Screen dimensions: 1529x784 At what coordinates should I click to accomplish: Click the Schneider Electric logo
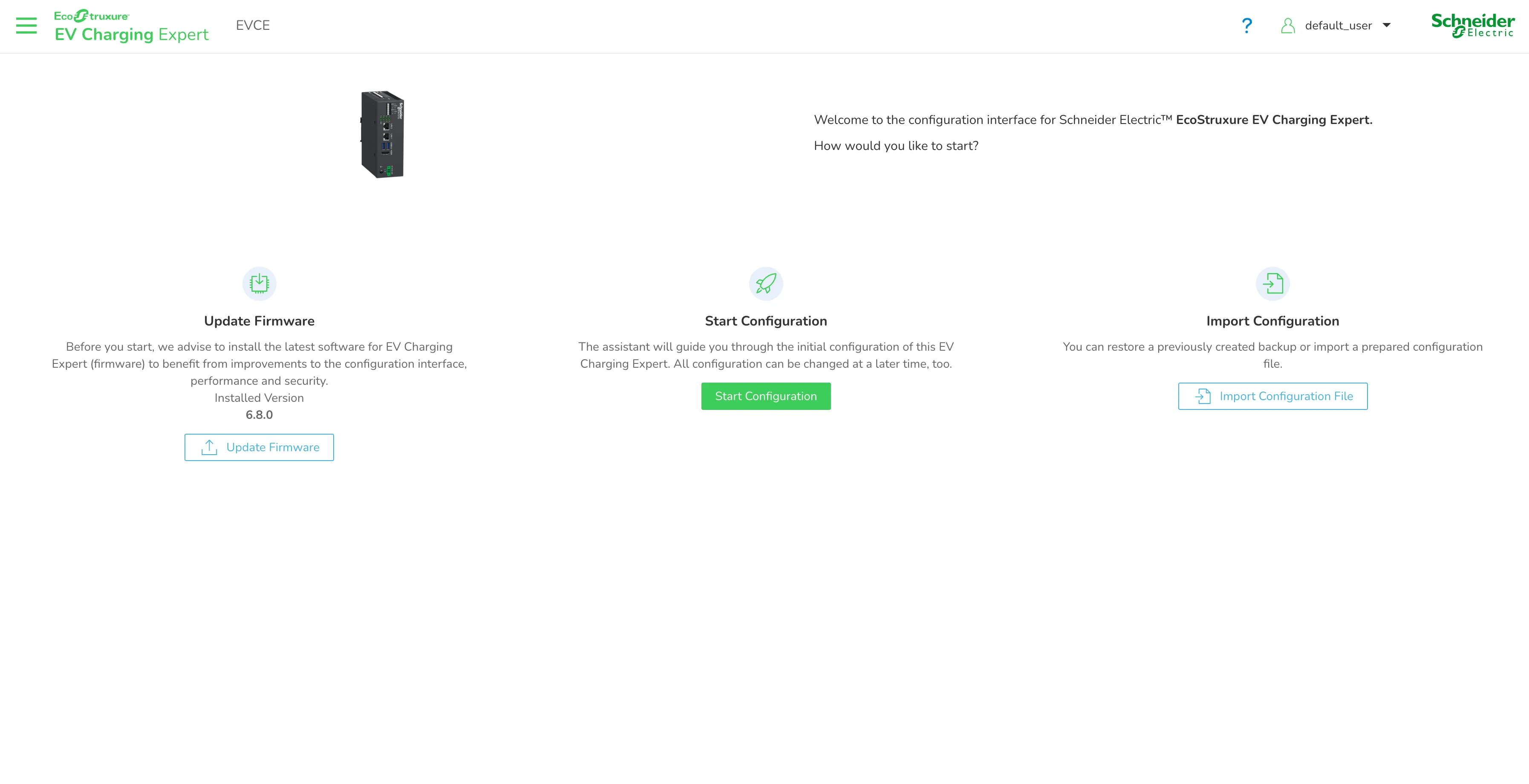[x=1473, y=26]
